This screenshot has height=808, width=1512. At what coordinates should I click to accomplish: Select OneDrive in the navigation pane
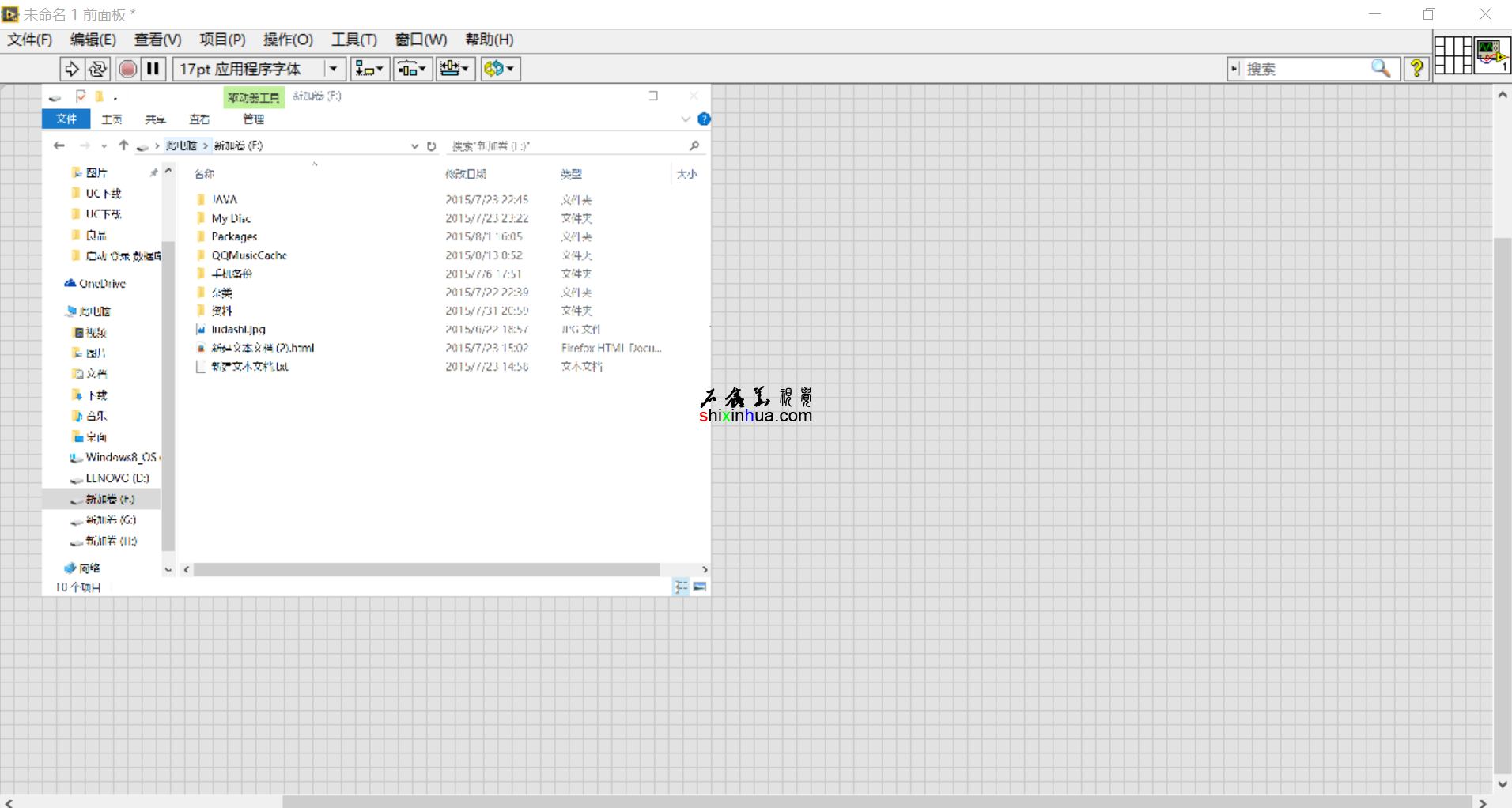[x=102, y=284]
